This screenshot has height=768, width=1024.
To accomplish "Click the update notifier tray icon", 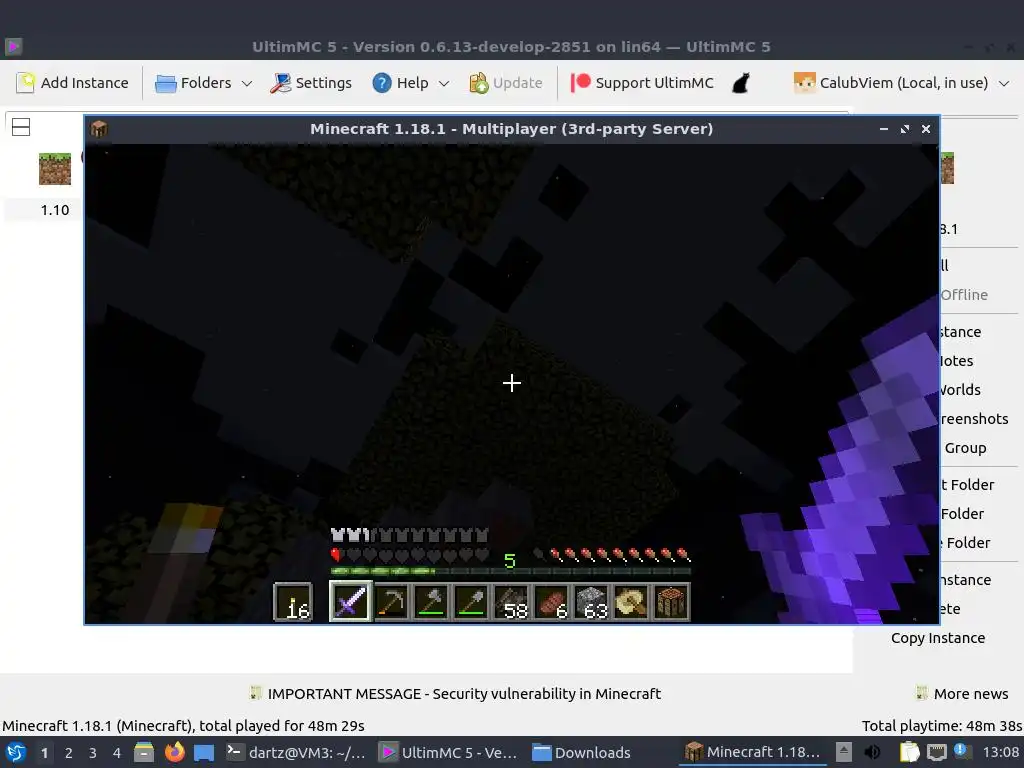I will point(961,751).
